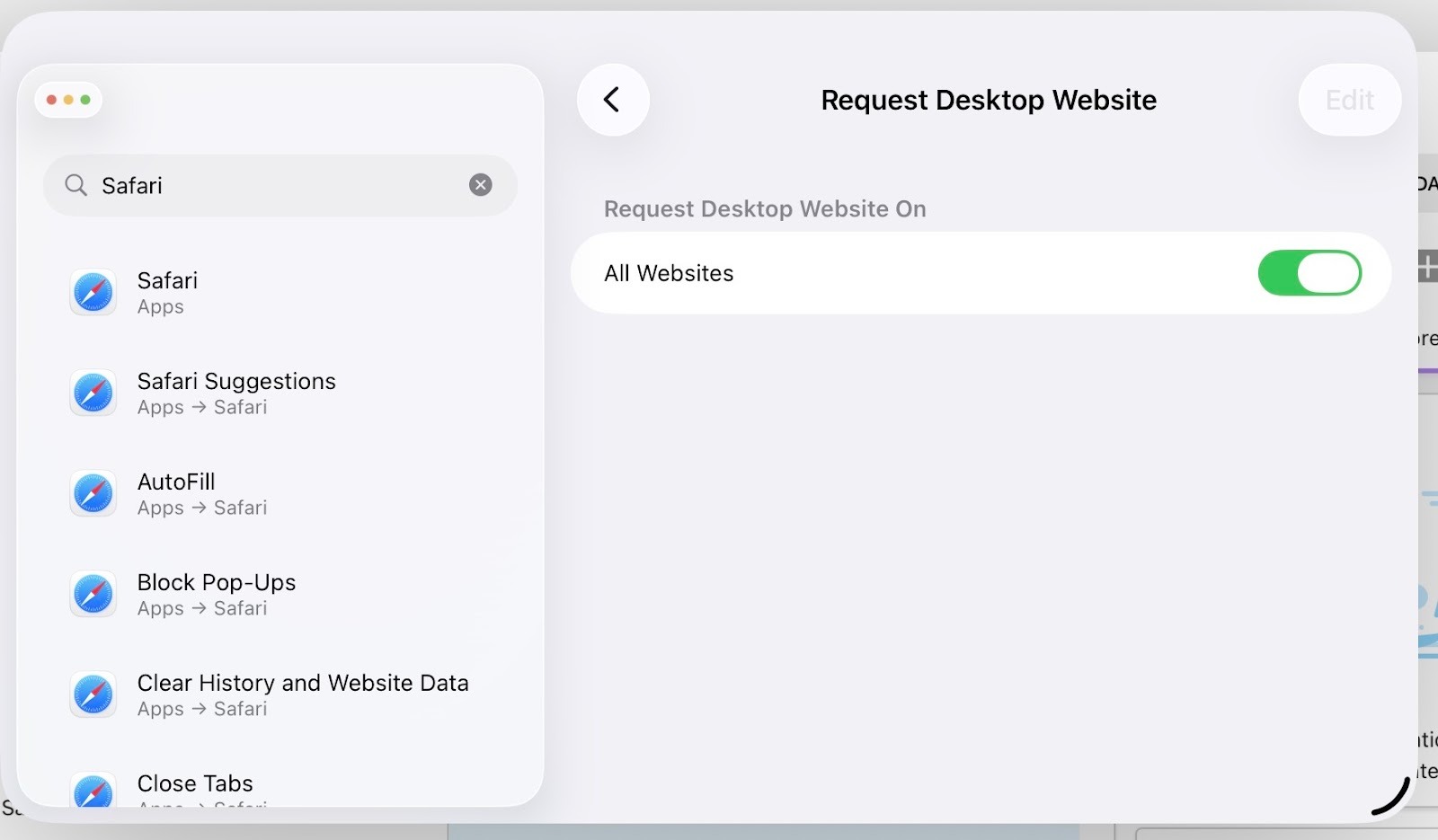Click the magnifying glass search icon

click(x=76, y=185)
